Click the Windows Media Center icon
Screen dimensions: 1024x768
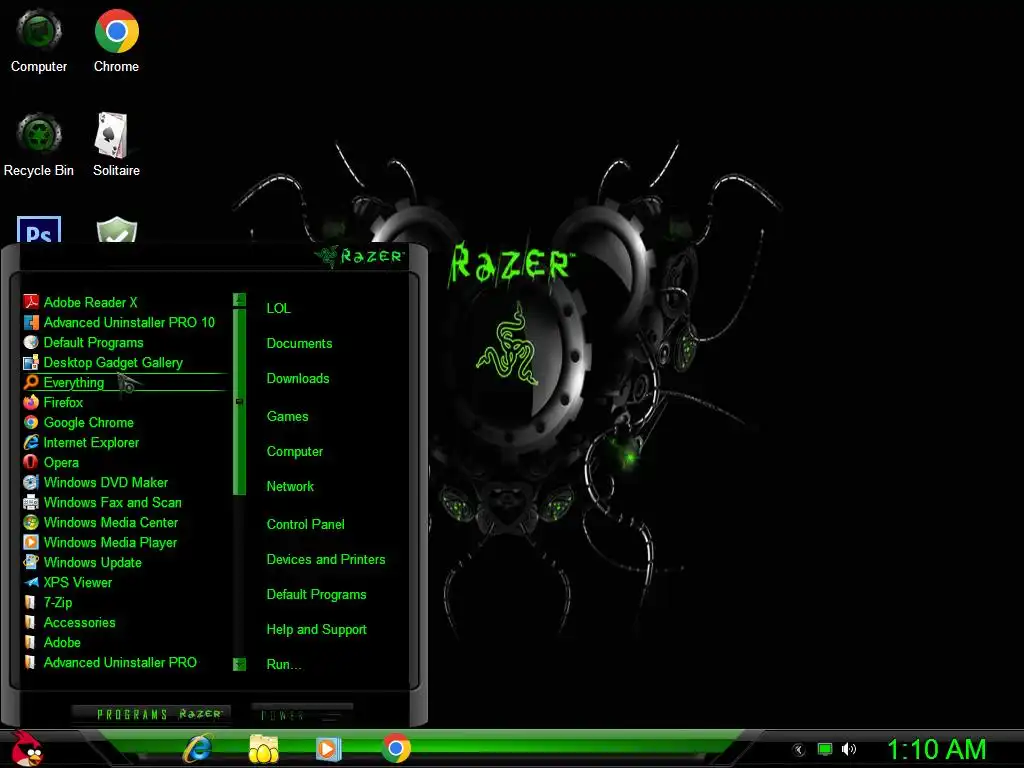point(31,522)
